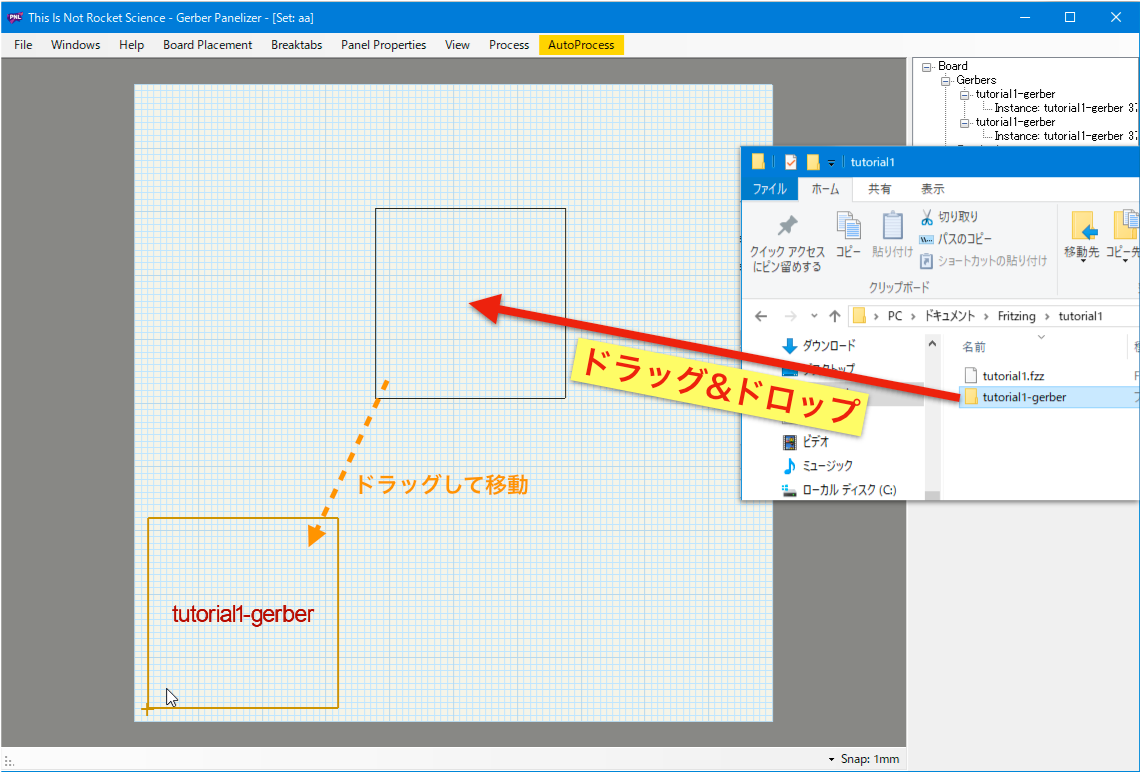Open the ファイル tab in Explorer

[x=770, y=189]
